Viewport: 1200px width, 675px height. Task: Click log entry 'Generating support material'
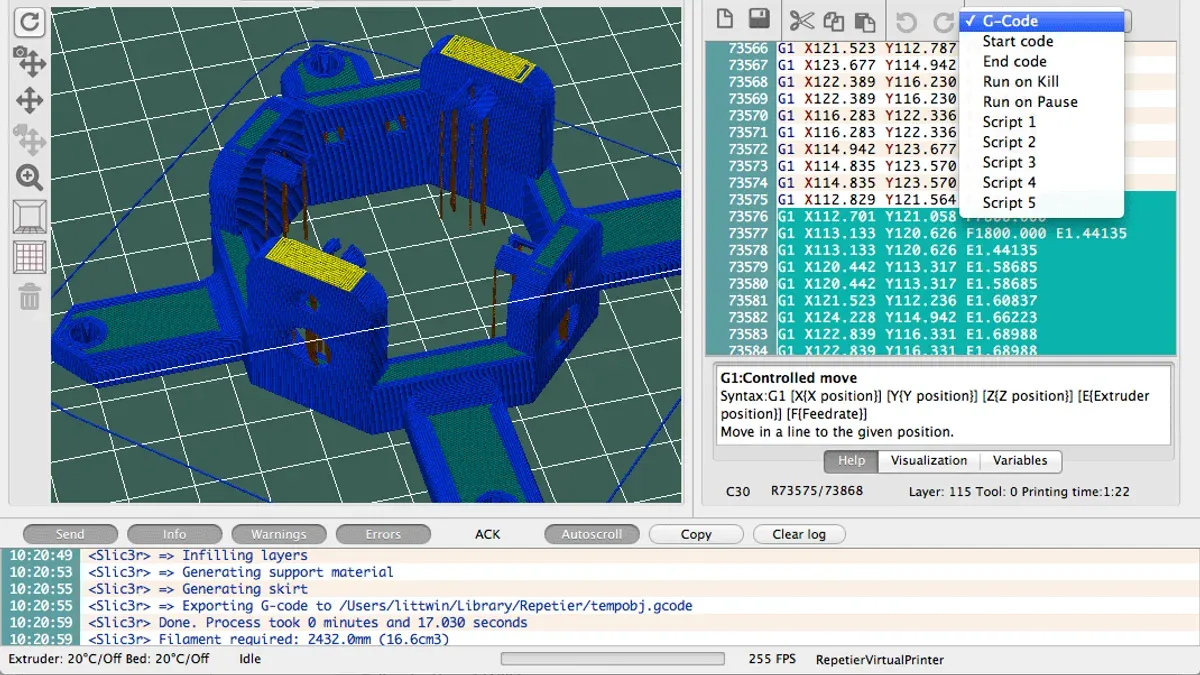(600, 572)
